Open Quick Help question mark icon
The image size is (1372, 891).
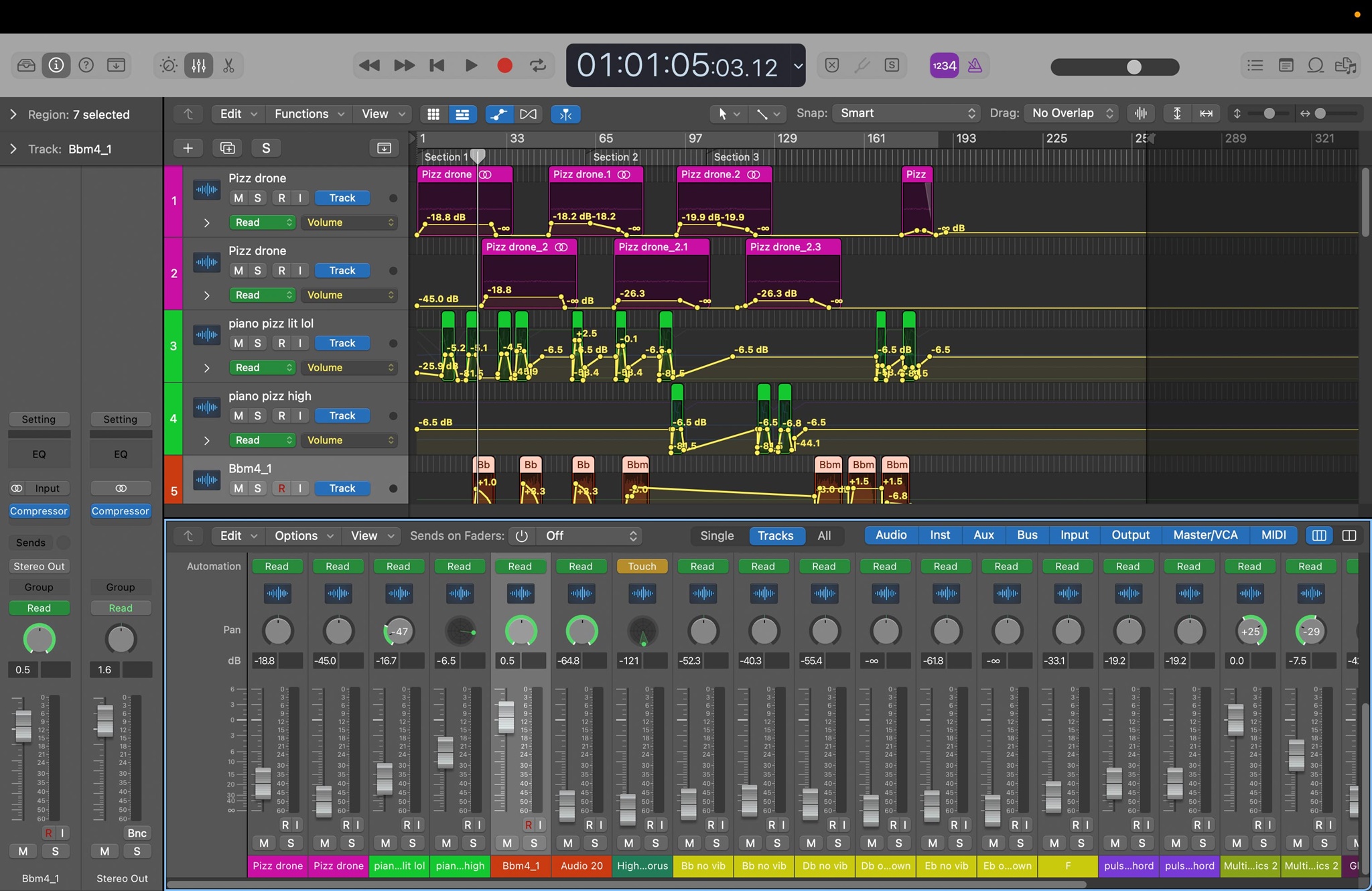point(86,65)
